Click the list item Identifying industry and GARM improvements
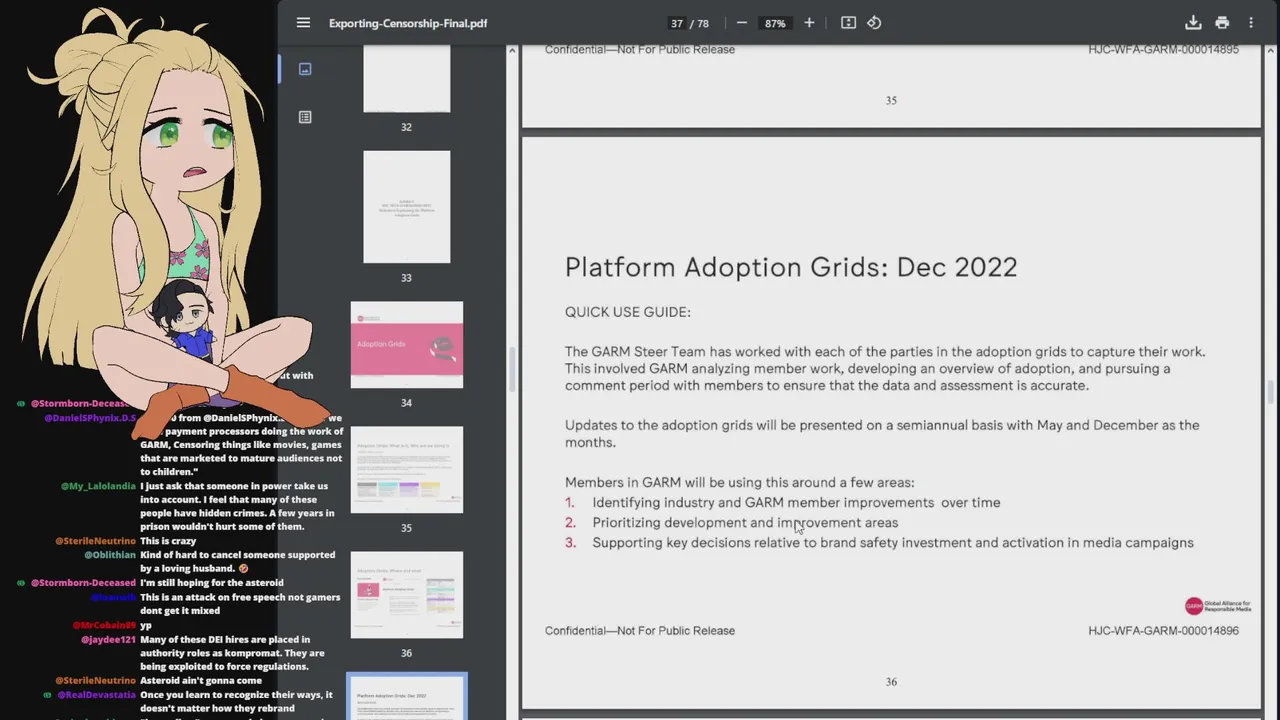This screenshot has width=1280, height=720. (x=796, y=503)
